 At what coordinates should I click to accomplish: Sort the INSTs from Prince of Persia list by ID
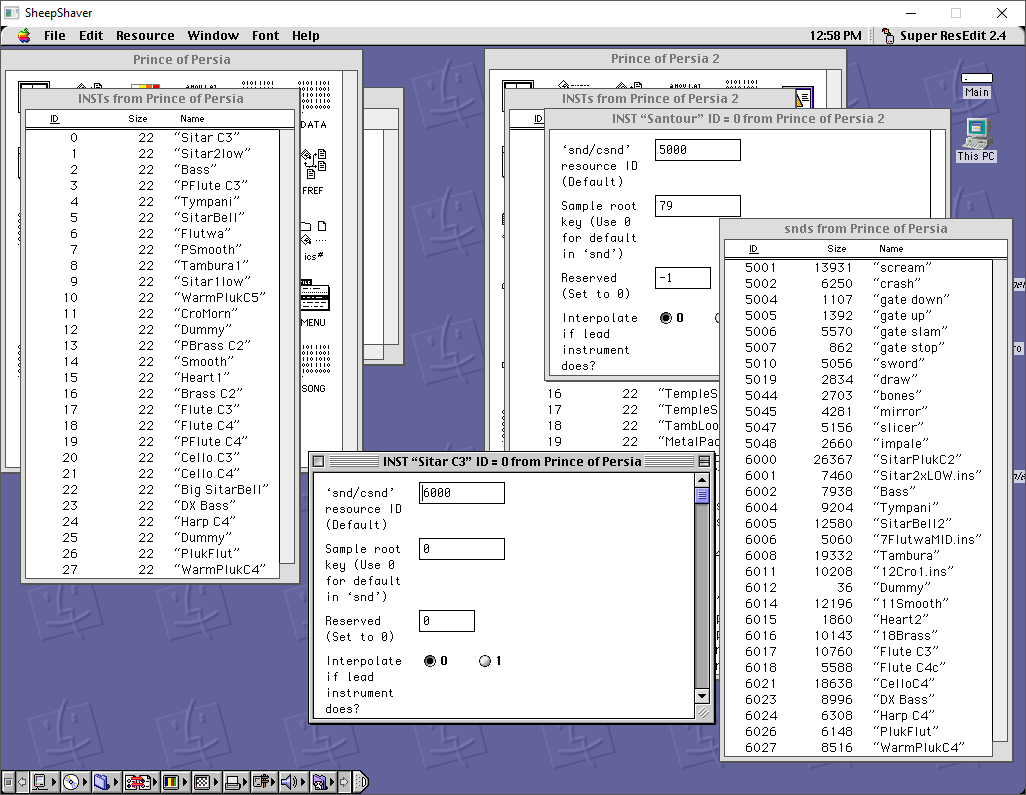click(x=55, y=118)
